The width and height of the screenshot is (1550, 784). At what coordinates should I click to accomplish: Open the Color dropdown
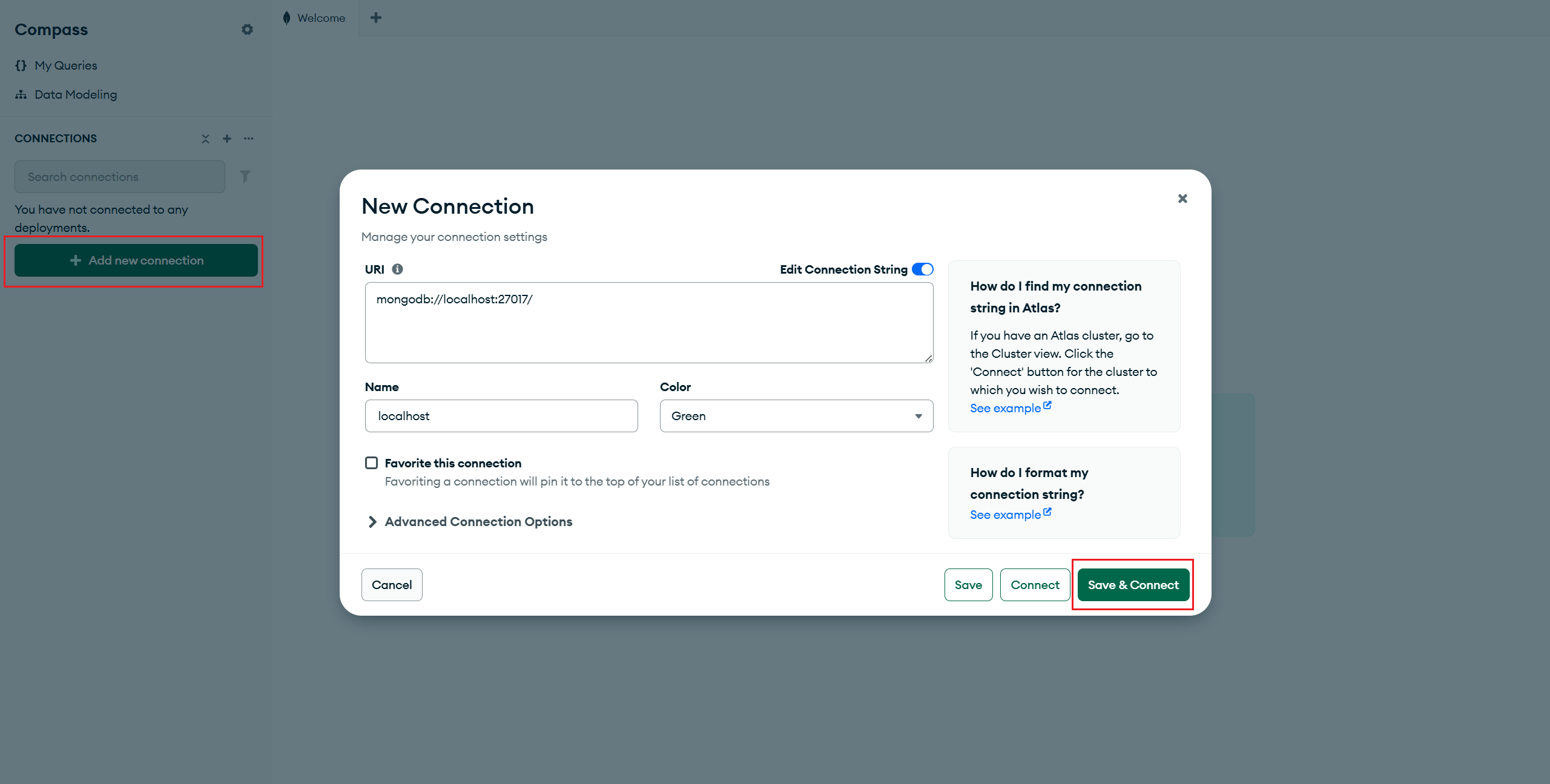click(796, 416)
